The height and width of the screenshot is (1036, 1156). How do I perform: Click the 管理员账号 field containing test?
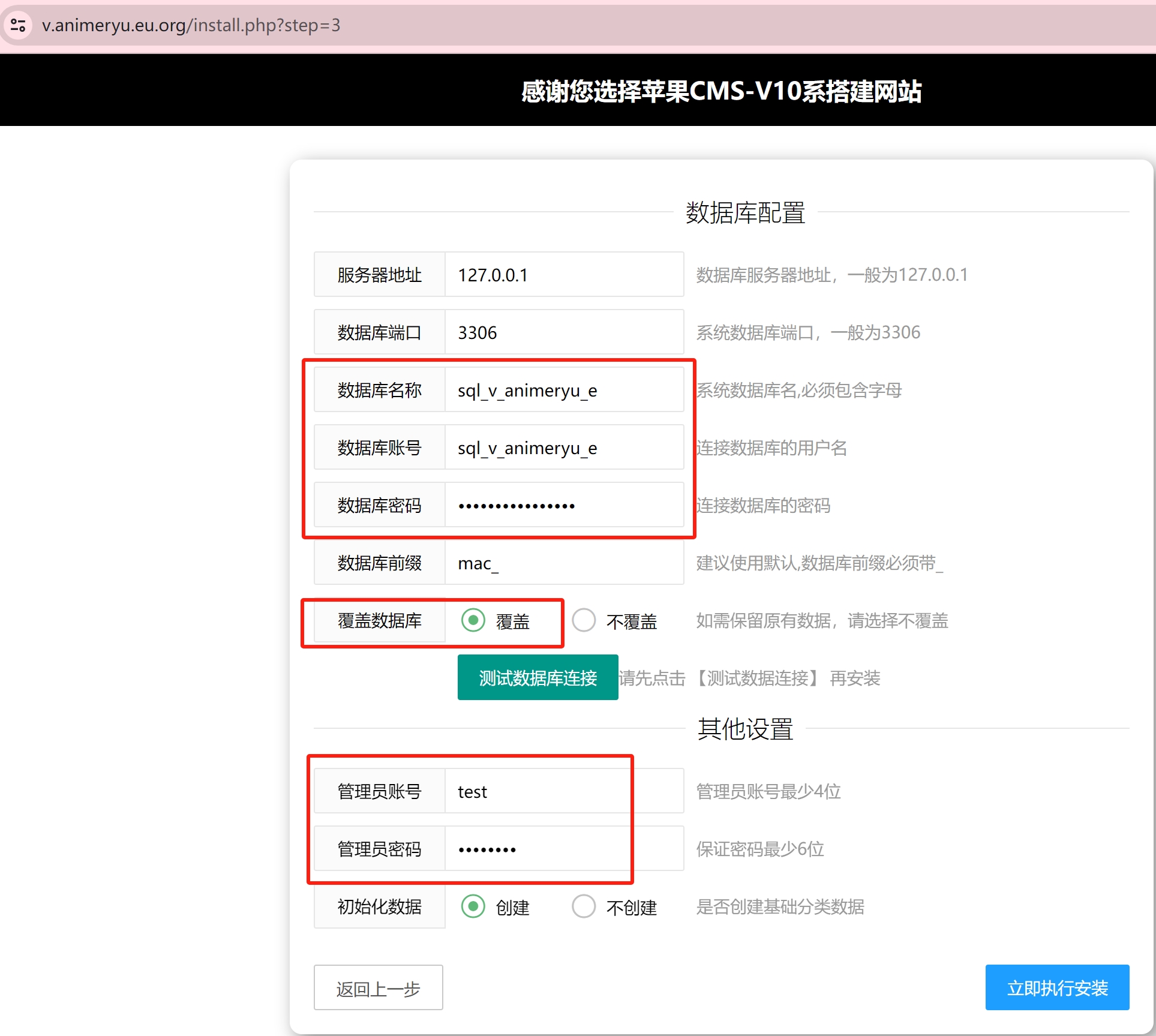[564, 791]
